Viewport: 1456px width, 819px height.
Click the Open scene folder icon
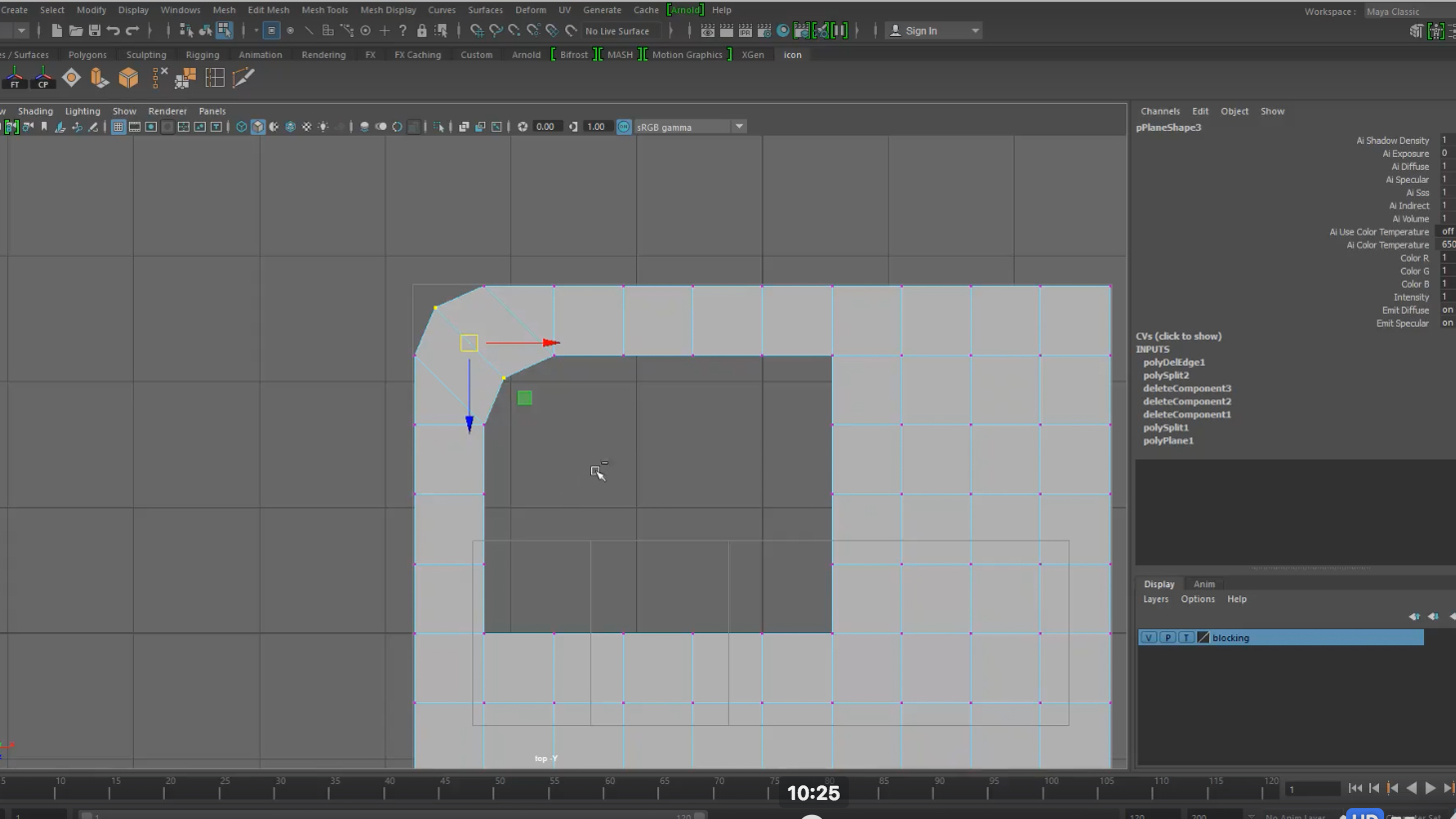[x=75, y=31]
